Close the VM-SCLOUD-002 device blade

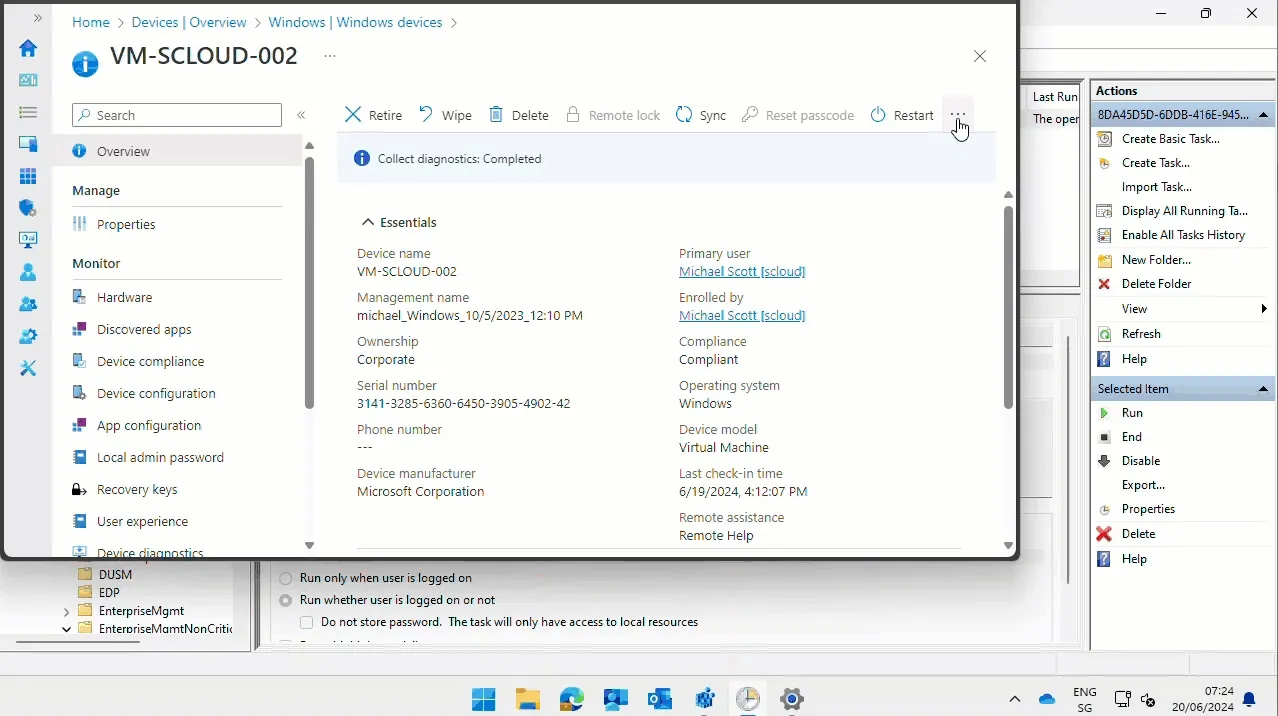coord(980,56)
